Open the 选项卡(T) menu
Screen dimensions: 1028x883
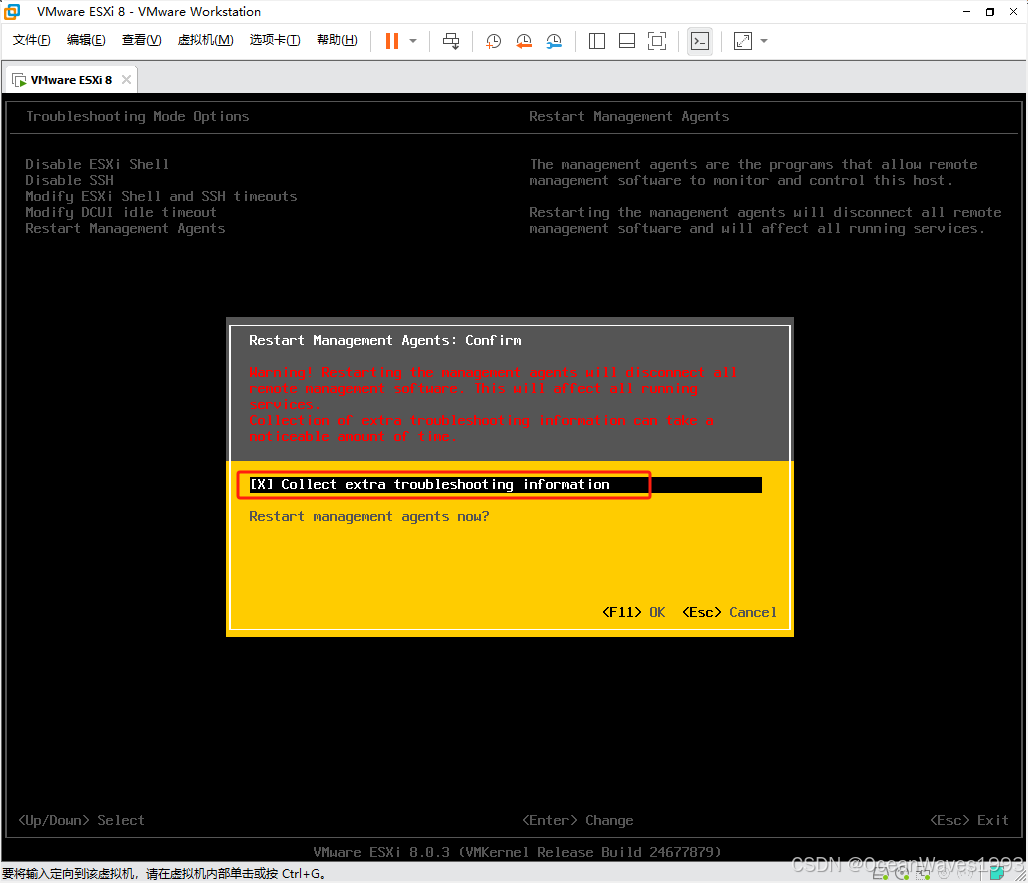click(275, 40)
